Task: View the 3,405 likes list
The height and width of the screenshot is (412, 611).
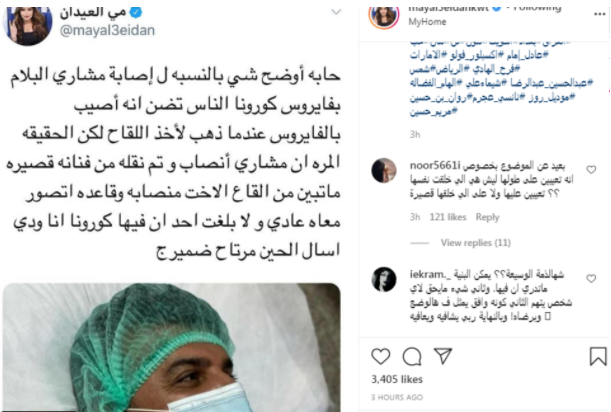Action: tap(397, 379)
